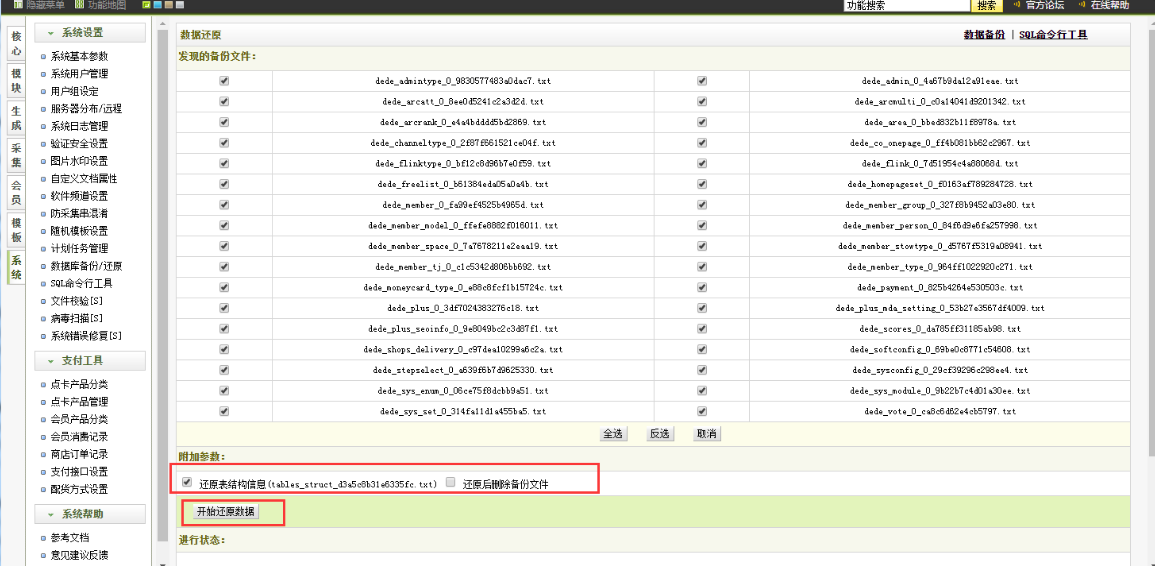This screenshot has width=1155, height=566.
Task: Click inside the 功能搜索 search field
Action: click(x=906, y=6)
